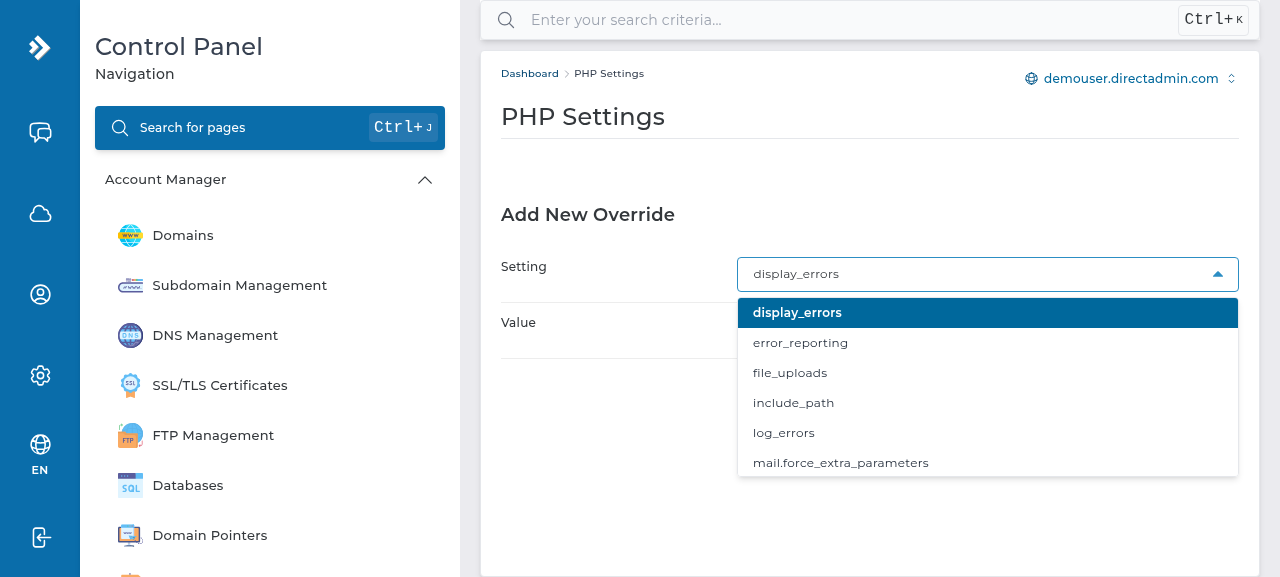Open DNS Management from navigation
Image resolution: width=1280 pixels, height=577 pixels.
(215, 336)
